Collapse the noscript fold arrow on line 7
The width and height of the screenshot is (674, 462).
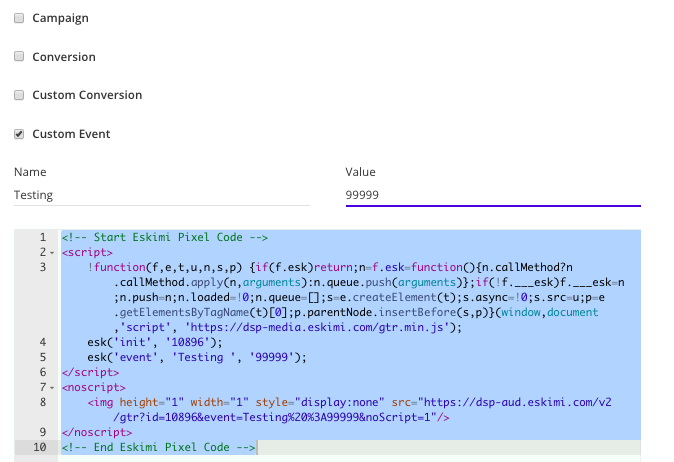click(52, 388)
